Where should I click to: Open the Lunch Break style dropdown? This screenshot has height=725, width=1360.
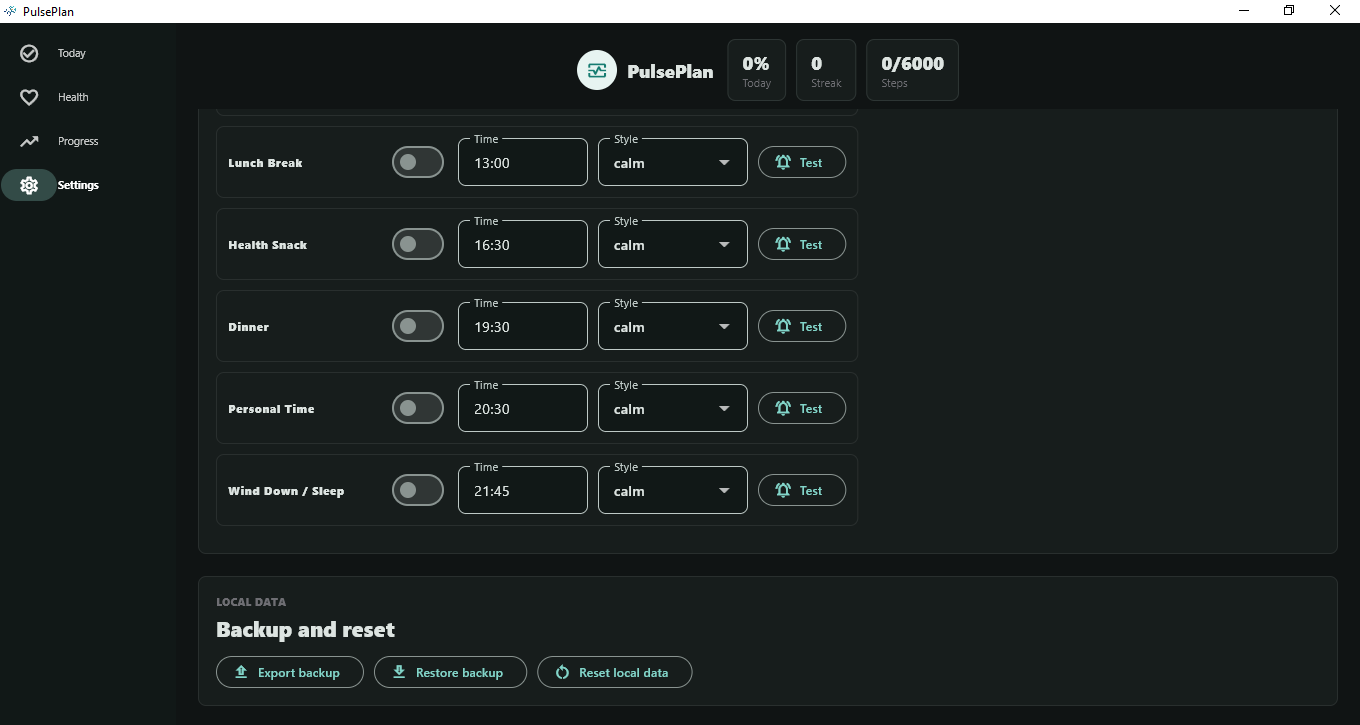click(x=673, y=162)
